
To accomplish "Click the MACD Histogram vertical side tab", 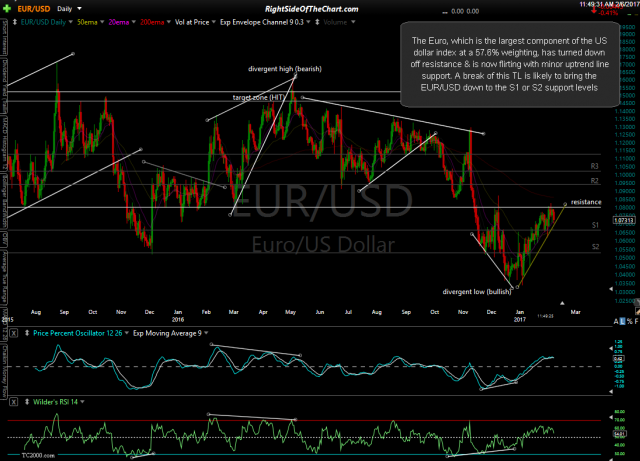I will point(5,144).
